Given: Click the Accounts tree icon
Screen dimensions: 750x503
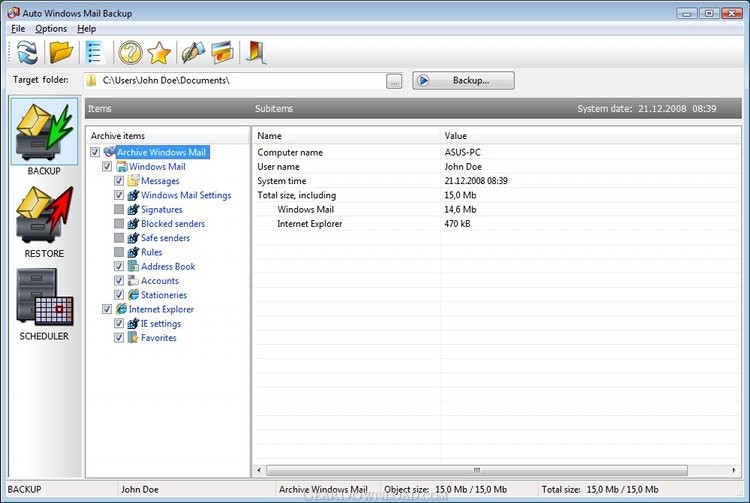Looking at the screenshot, I should point(133,281).
